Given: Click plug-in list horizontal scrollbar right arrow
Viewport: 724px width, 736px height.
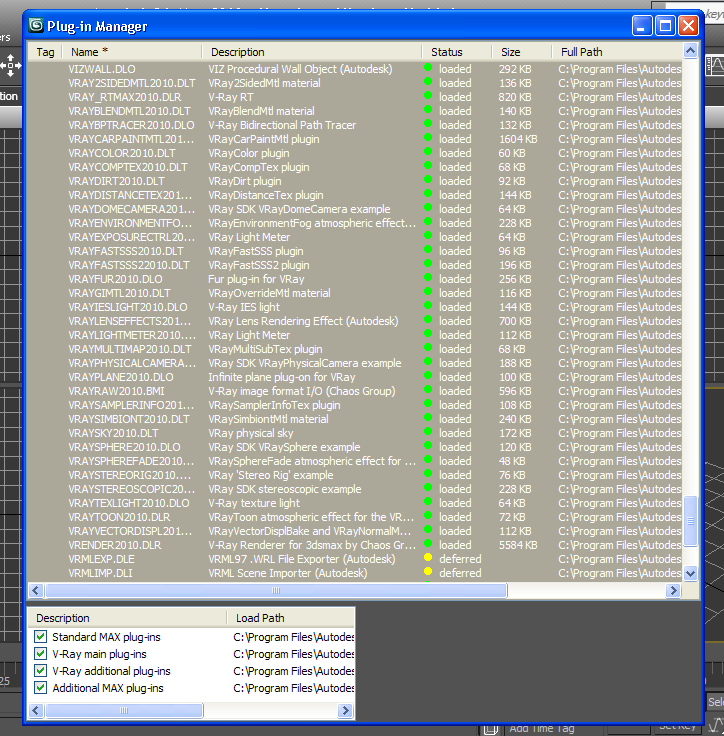Looking at the screenshot, I should [x=673, y=590].
